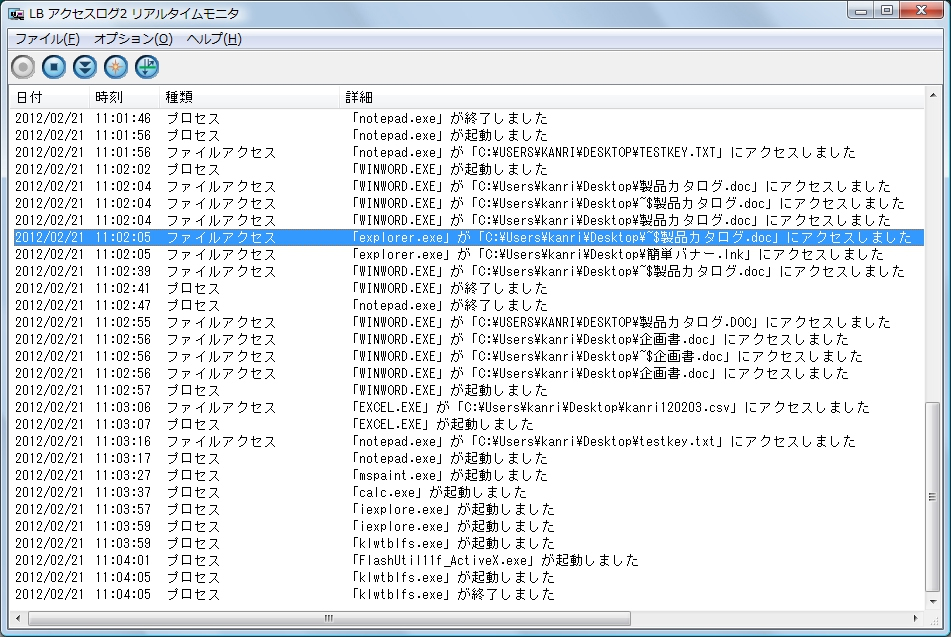Viewport: 951px width, 637px height.
Task: Sort by the 日付 column header
Action: click(30, 98)
